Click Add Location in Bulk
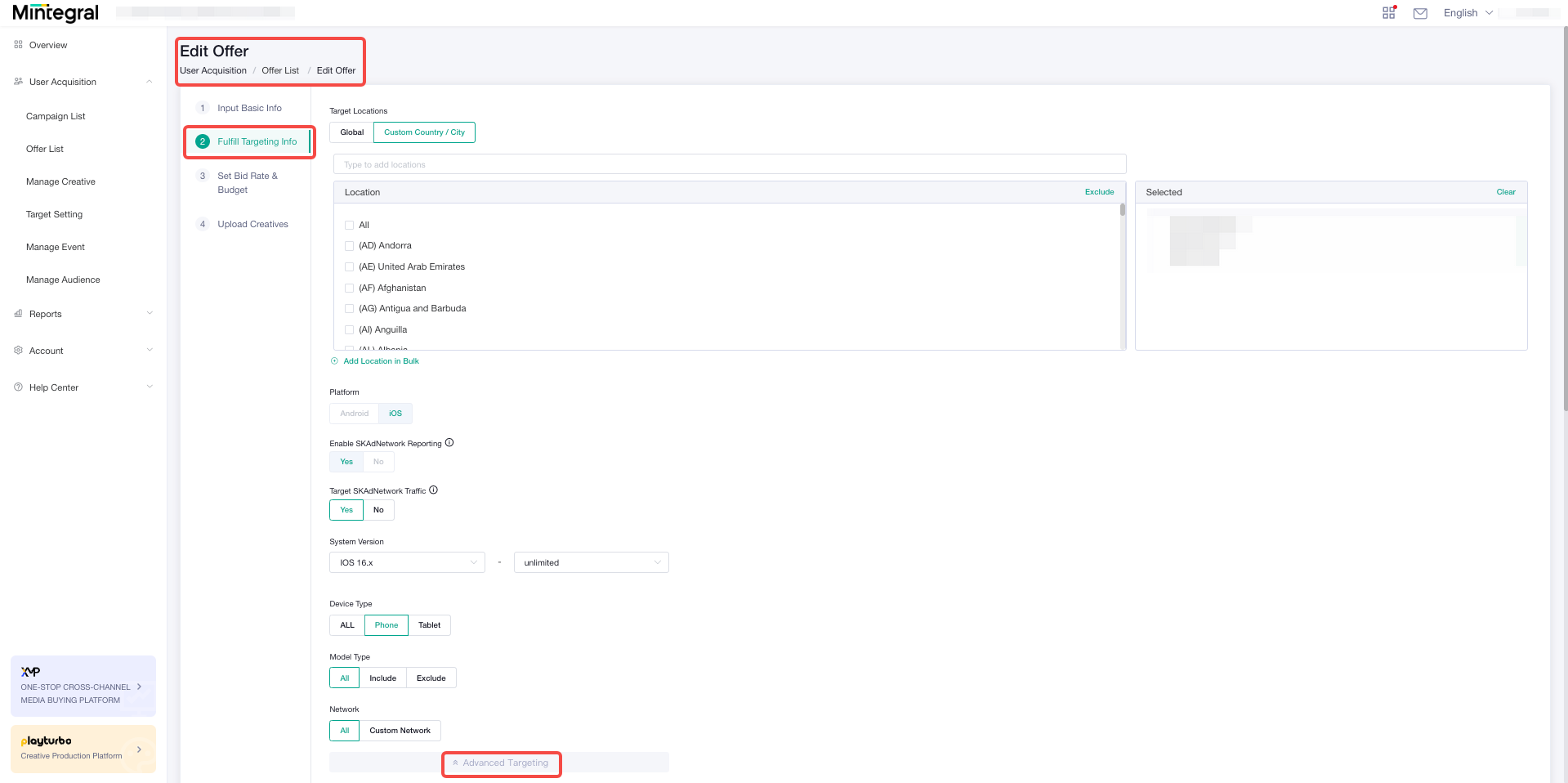Image resolution: width=1568 pixels, height=783 pixels. point(380,360)
